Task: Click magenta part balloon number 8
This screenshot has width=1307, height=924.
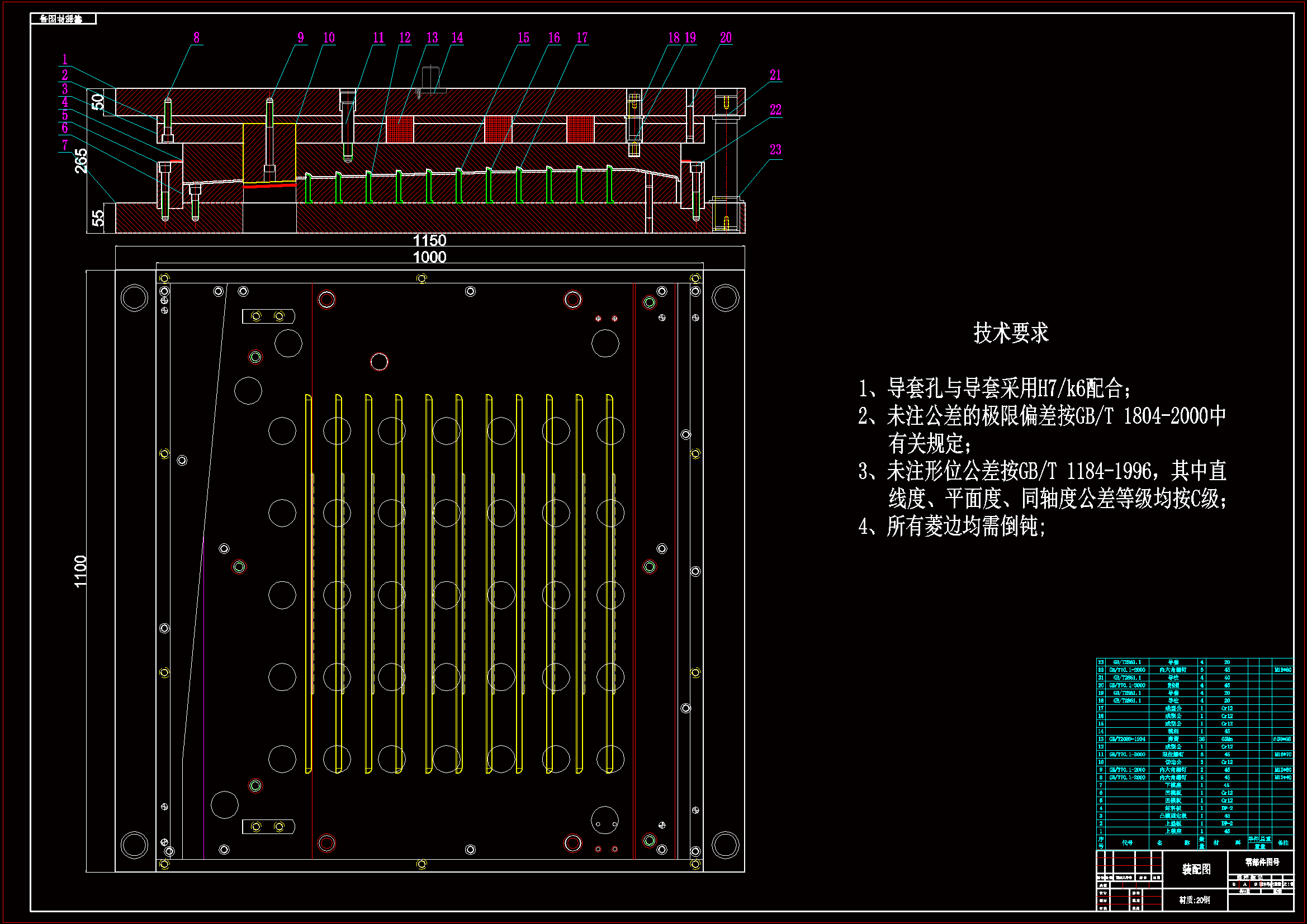Action: point(196,37)
